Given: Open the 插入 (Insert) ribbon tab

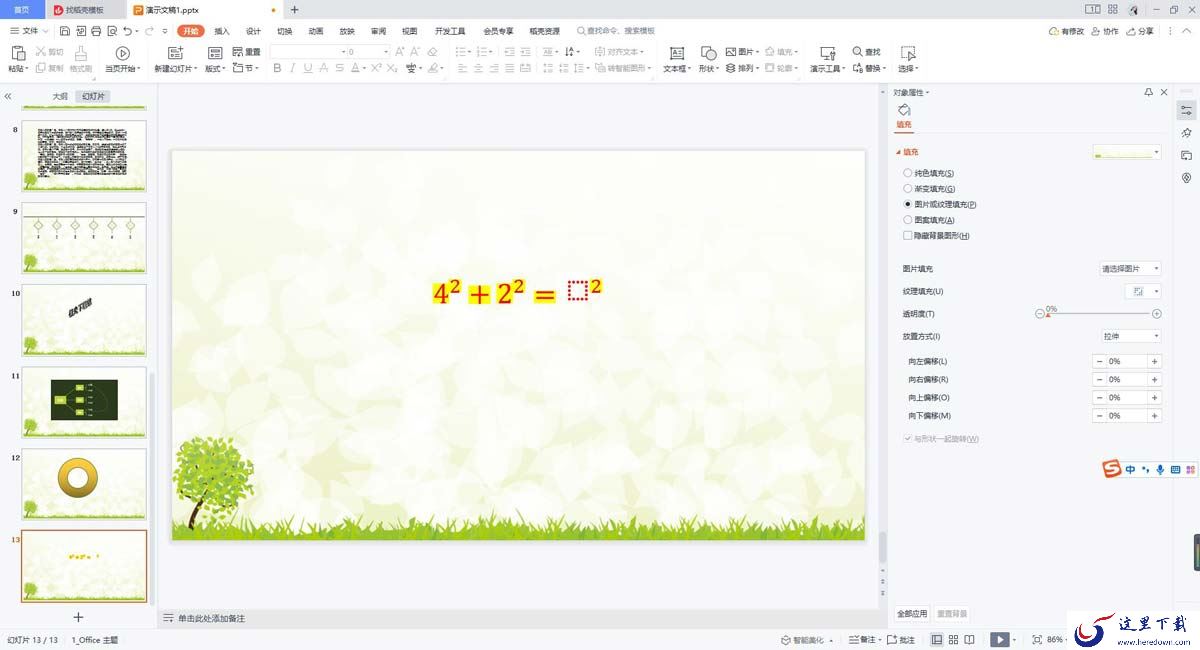Looking at the screenshot, I should [222, 31].
